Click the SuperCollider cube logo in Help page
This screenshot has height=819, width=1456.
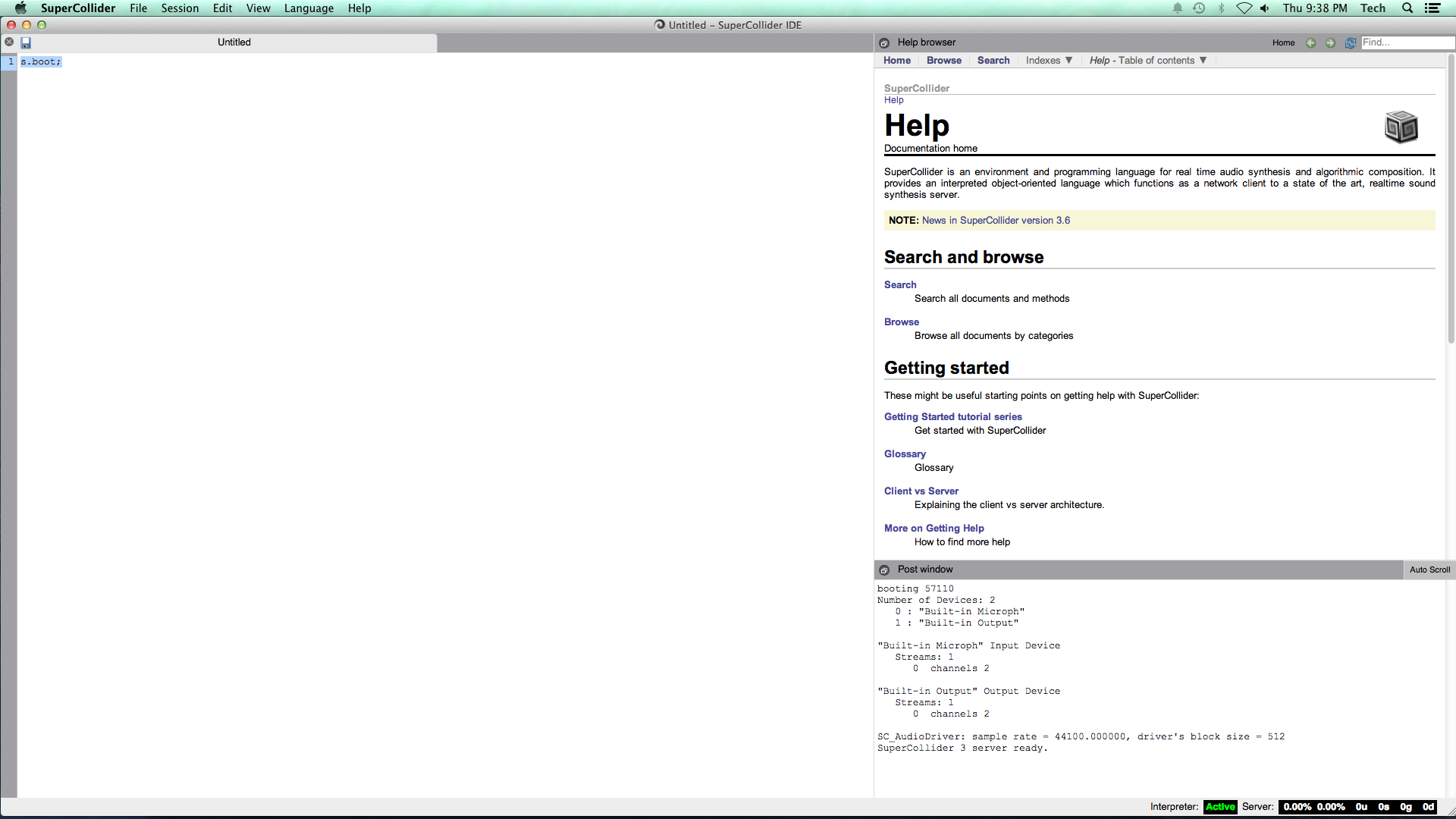[1401, 127]
